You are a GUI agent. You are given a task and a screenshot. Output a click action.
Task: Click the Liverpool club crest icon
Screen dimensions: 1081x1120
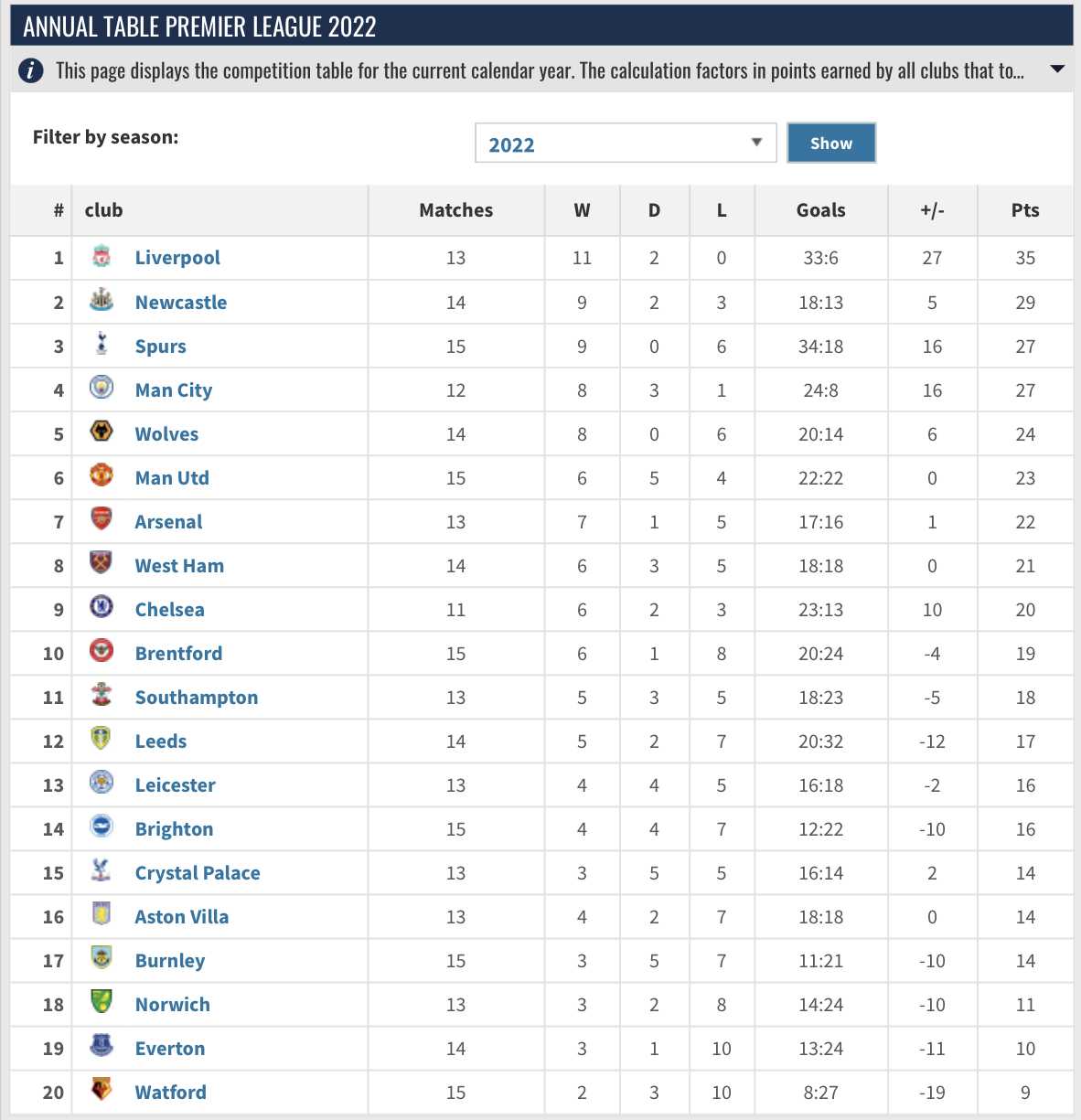[102, 257]
